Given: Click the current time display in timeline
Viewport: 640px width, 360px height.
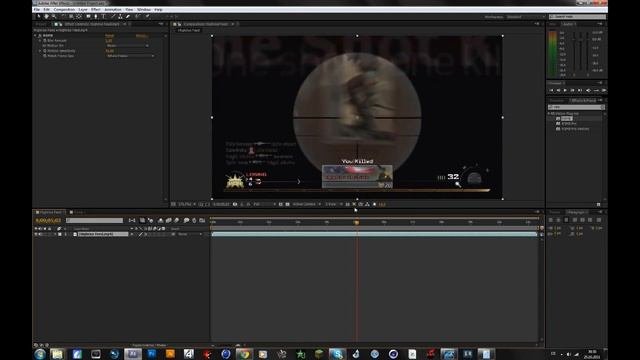Looking at the screenshot, I should [48, 220].
